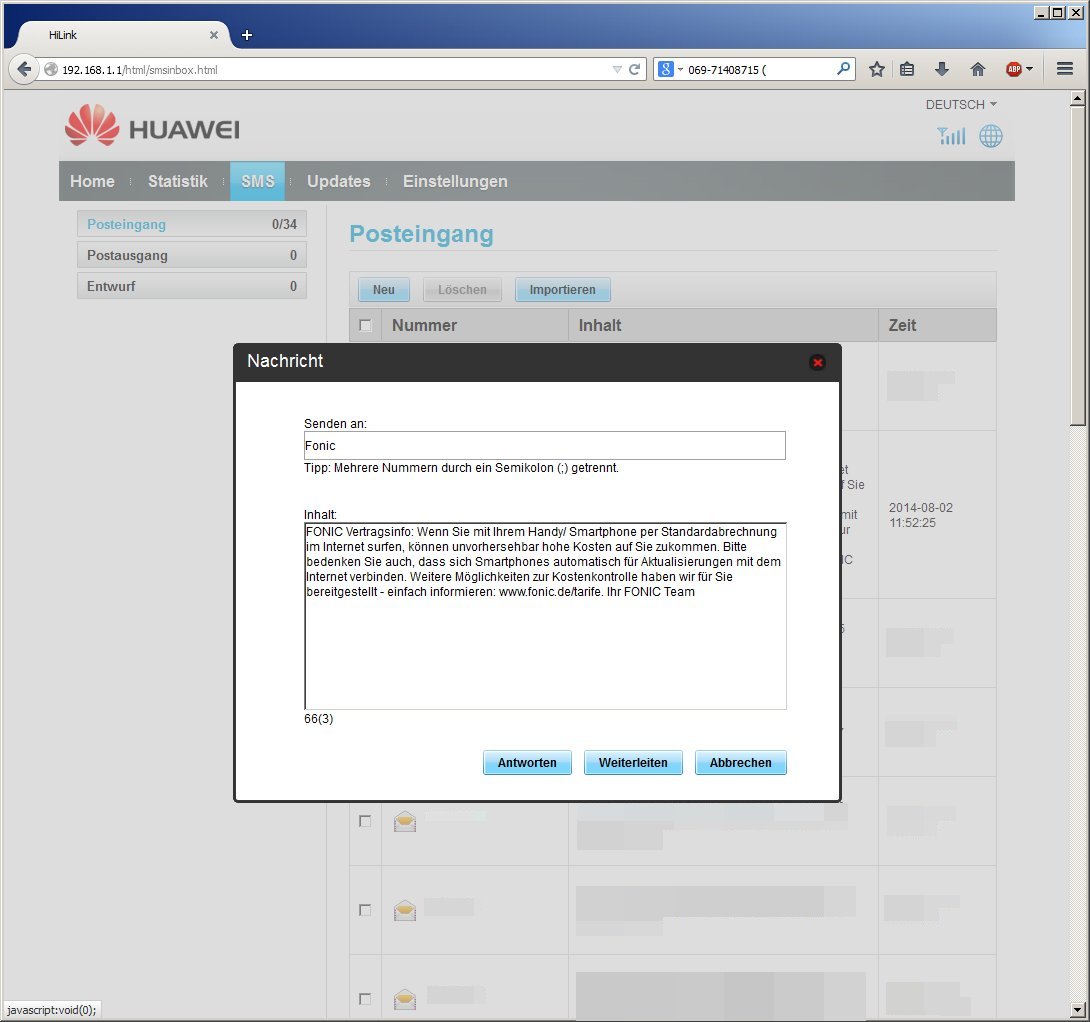Click the Huawei logo
The width and height of the screenshot is (1090, 1022).
tap(152, 129)
